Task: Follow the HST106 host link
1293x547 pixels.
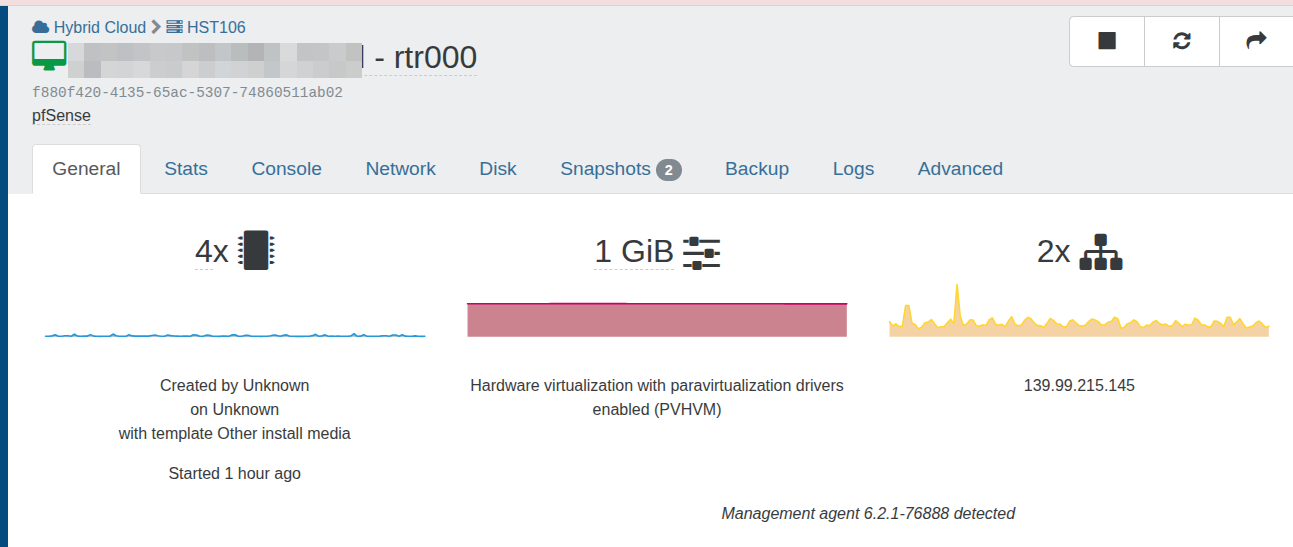Action: 216,27
